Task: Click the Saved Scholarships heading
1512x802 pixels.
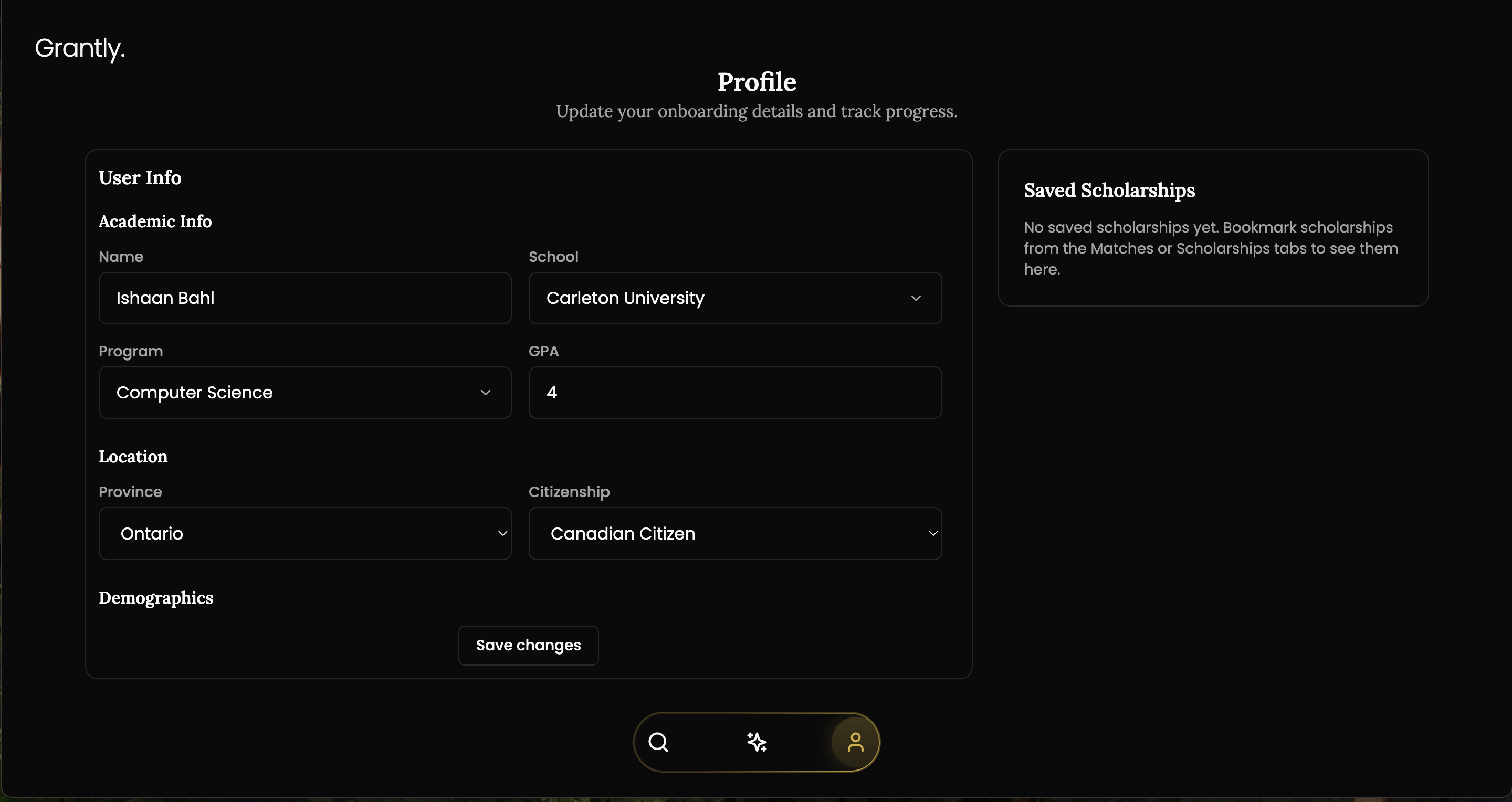Action: pyautogui.click(x=1109, y=190)
